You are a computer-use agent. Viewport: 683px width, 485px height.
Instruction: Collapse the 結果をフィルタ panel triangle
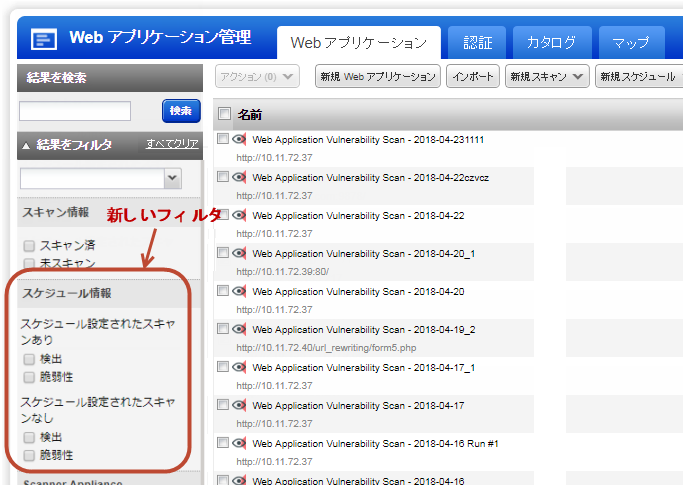pyautogui.click(x=26, y=146)
